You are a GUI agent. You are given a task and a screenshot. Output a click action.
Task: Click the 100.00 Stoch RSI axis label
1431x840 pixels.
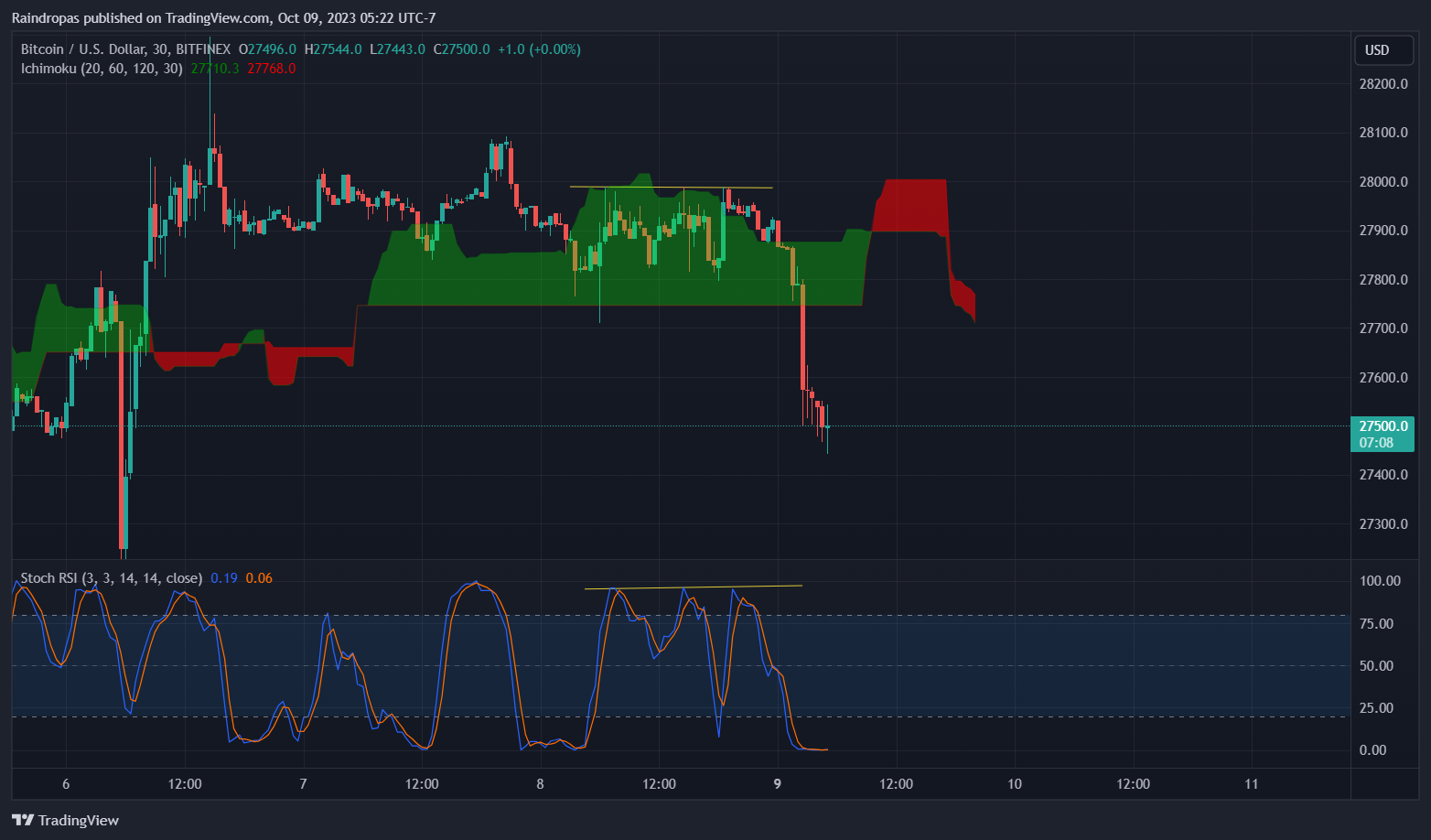[x=1380, y=581]
